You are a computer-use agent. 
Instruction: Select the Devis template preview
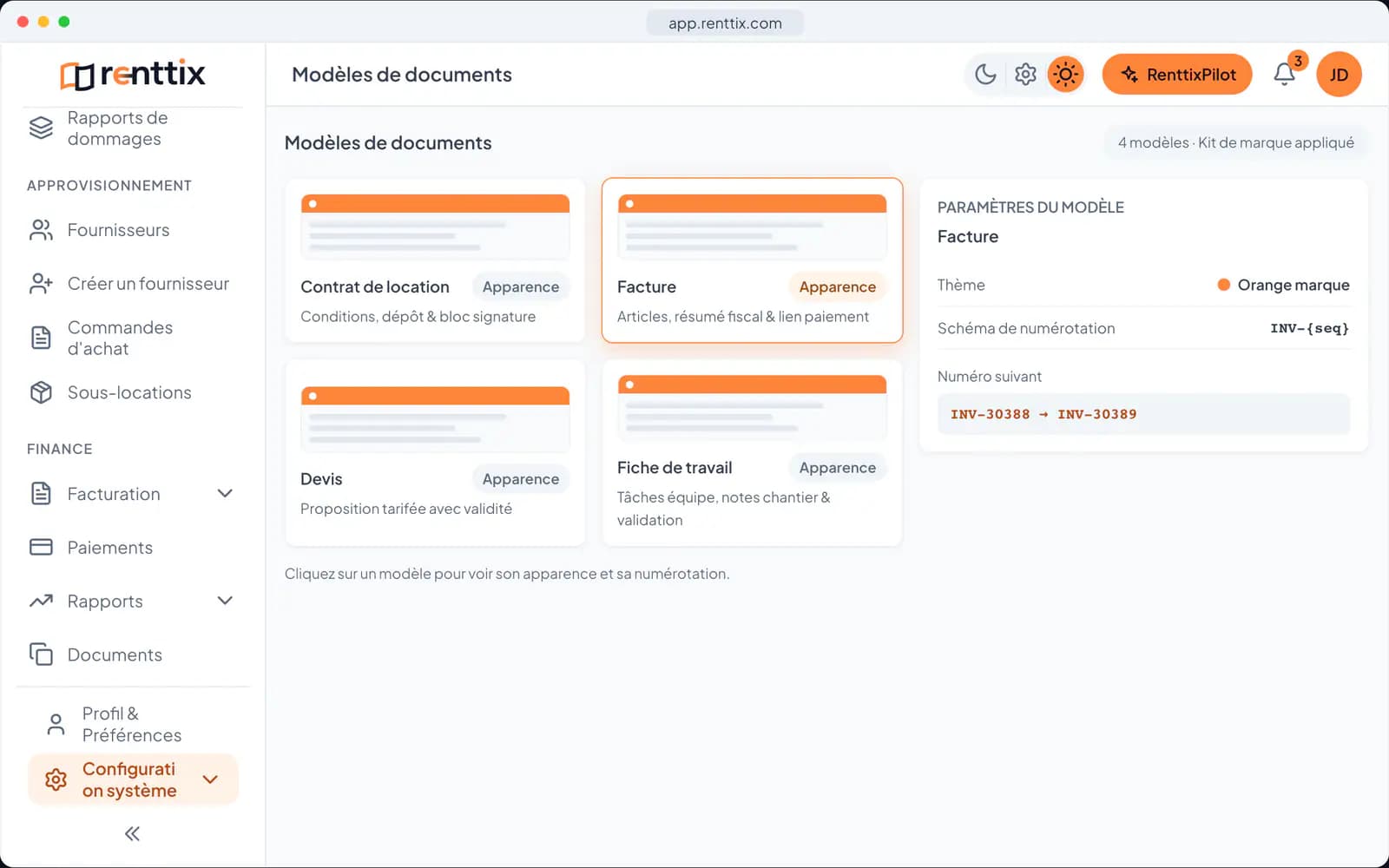click(x=435, y=419)
